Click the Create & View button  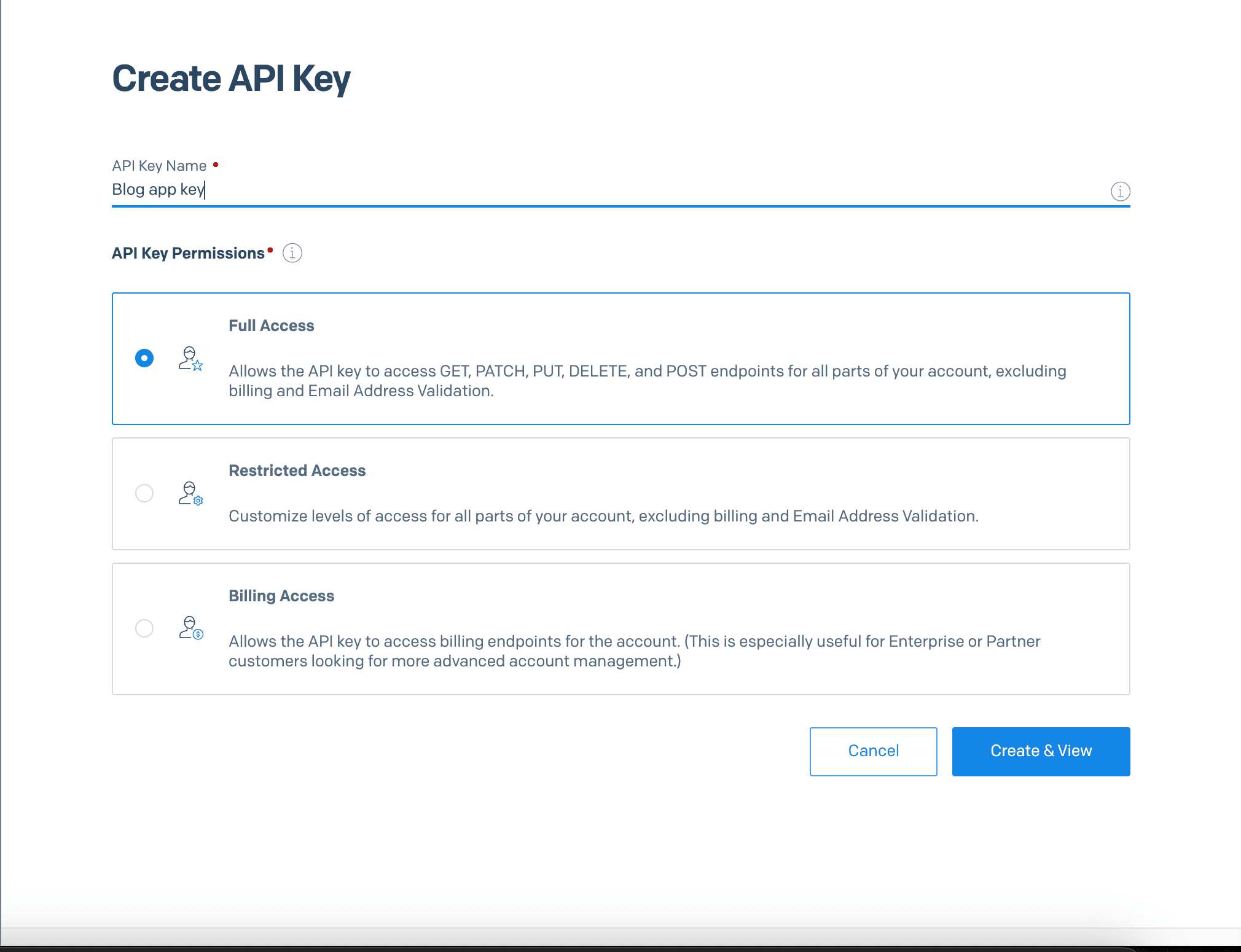coord(1041,751)
